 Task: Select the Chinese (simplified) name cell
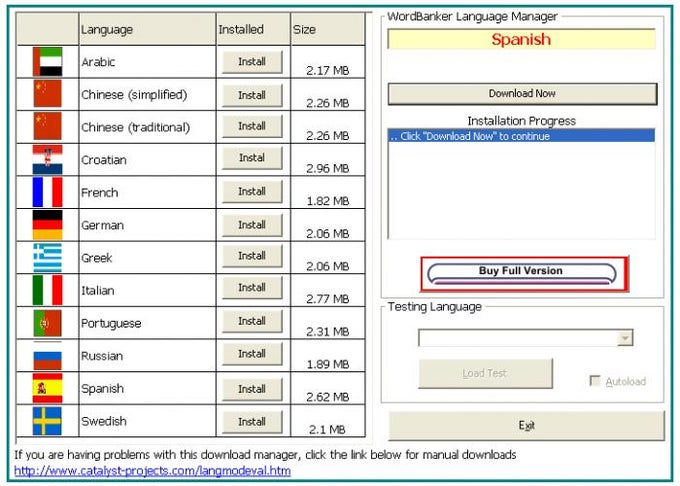pyautogui.click(x=147, y=95)
